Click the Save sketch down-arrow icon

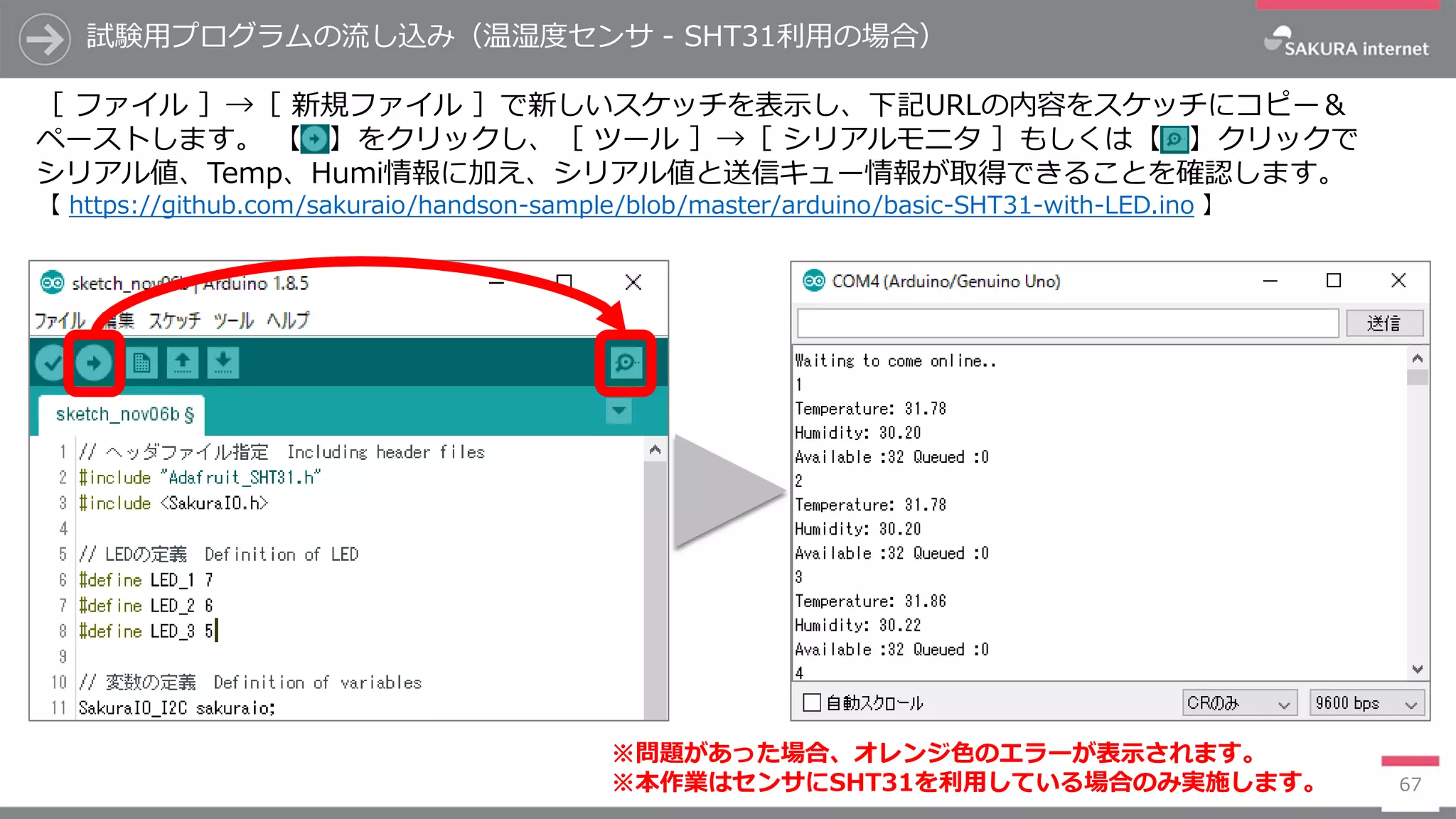[223, 363]
